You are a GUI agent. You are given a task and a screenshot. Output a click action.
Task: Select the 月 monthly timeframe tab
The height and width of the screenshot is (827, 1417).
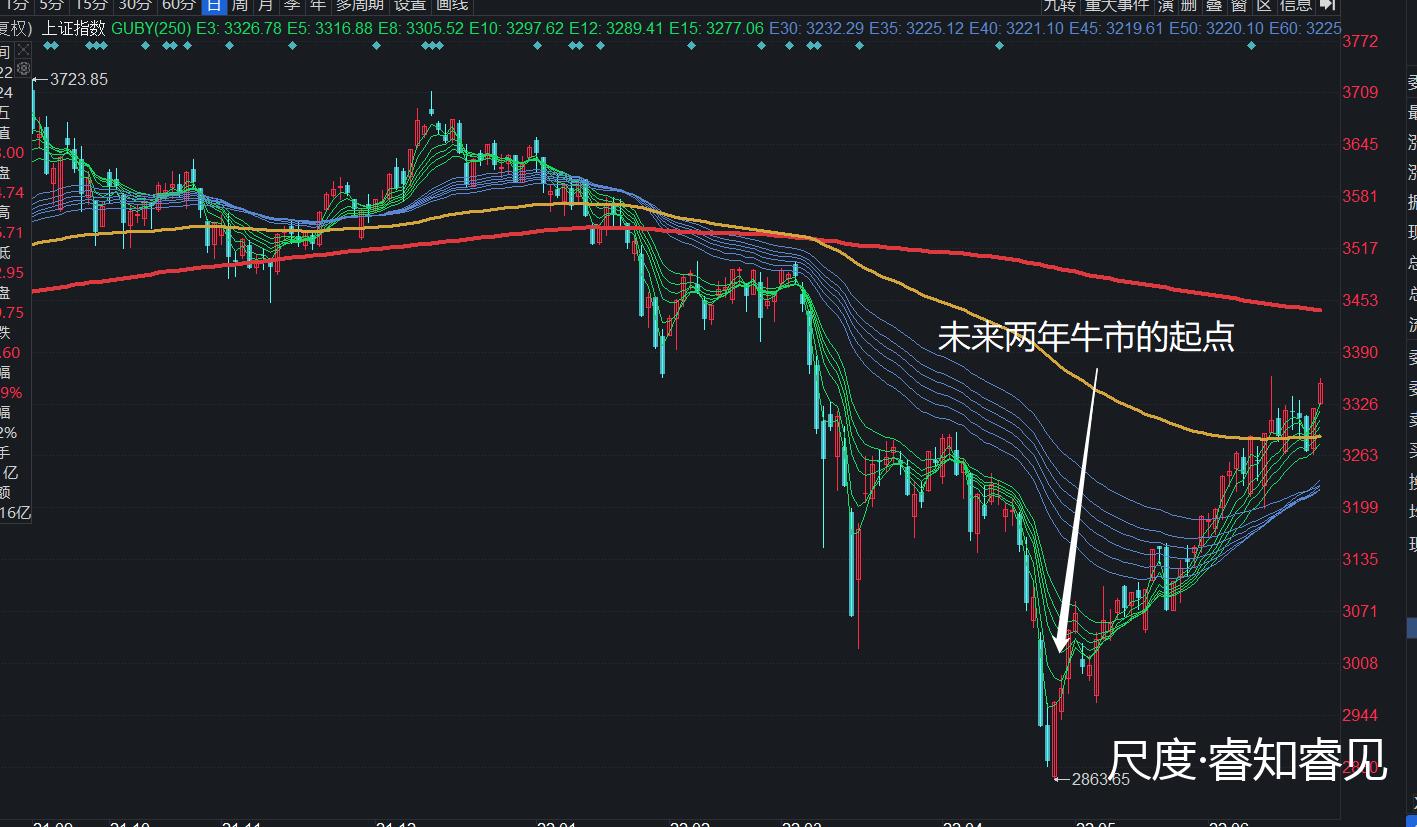click(x=266, y=5)
